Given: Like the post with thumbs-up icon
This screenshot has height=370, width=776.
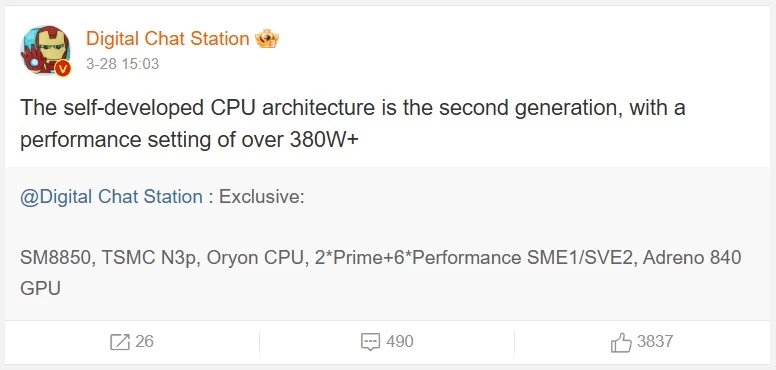Looking at the screenshot, I should point(622,342).
